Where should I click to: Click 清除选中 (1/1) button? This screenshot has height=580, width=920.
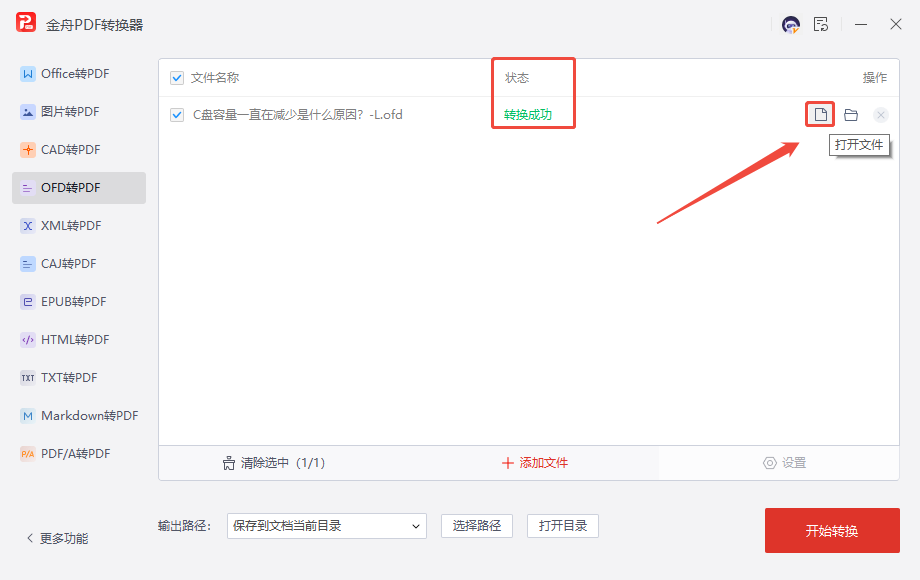point(273,463)
